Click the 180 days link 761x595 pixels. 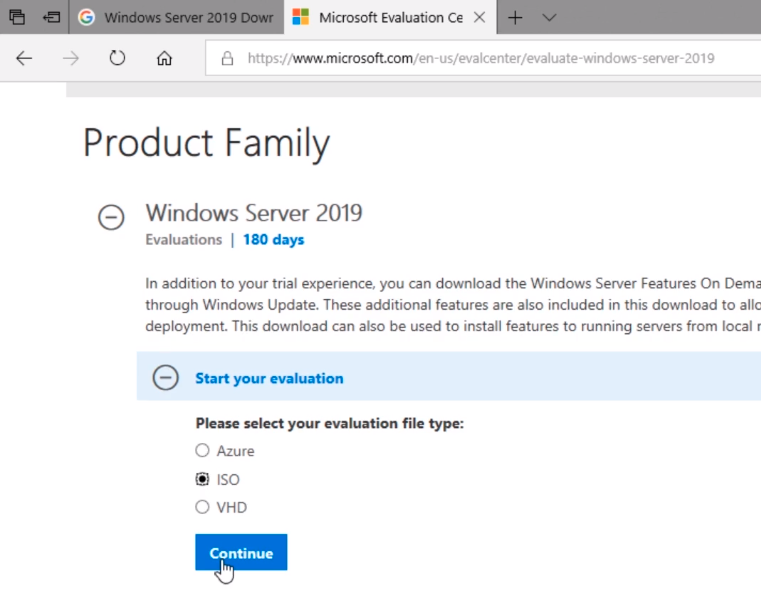pyautogui.click(x=273, y=240)
